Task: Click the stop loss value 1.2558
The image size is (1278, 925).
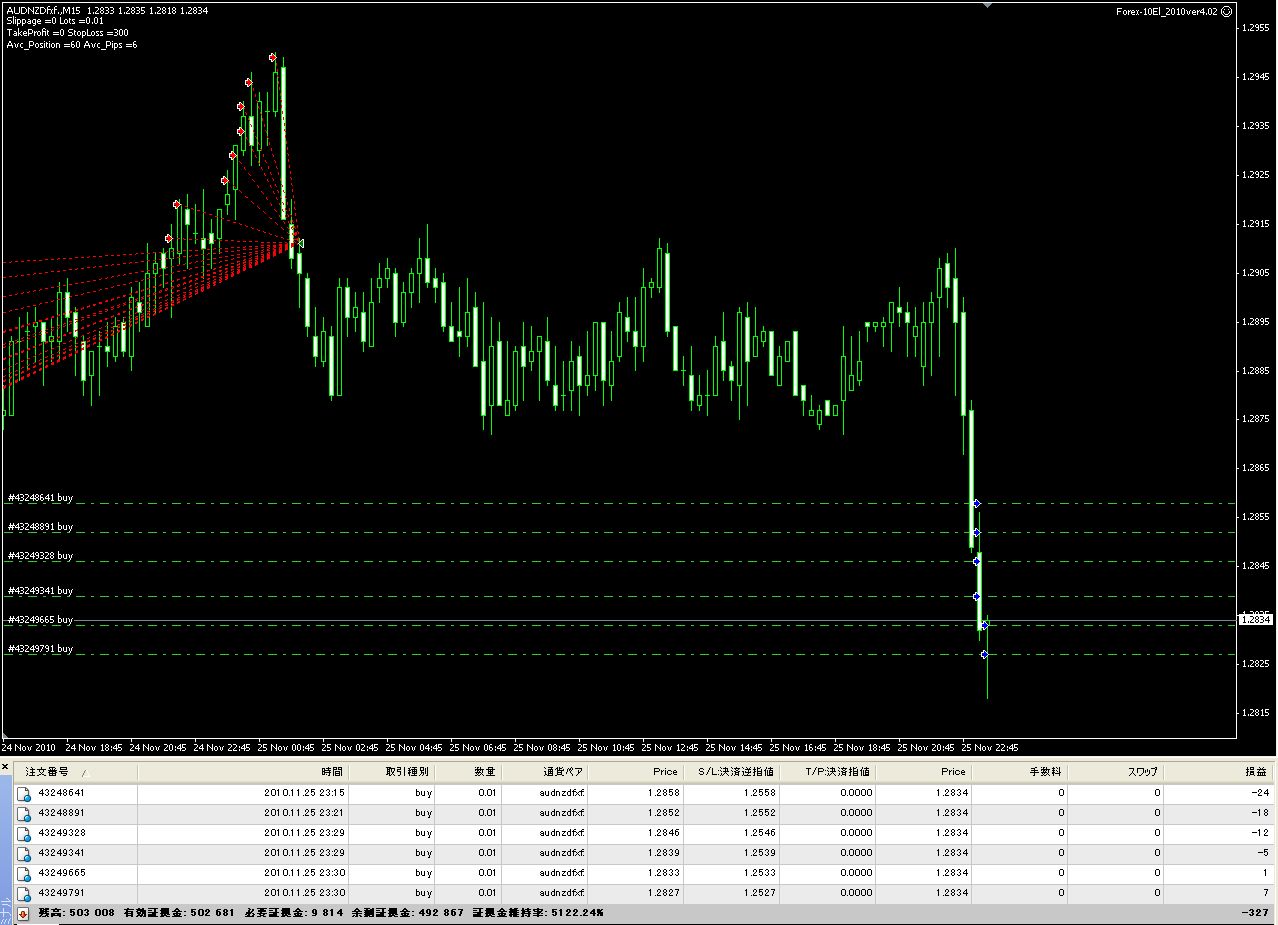Action: tap(760, 793)
